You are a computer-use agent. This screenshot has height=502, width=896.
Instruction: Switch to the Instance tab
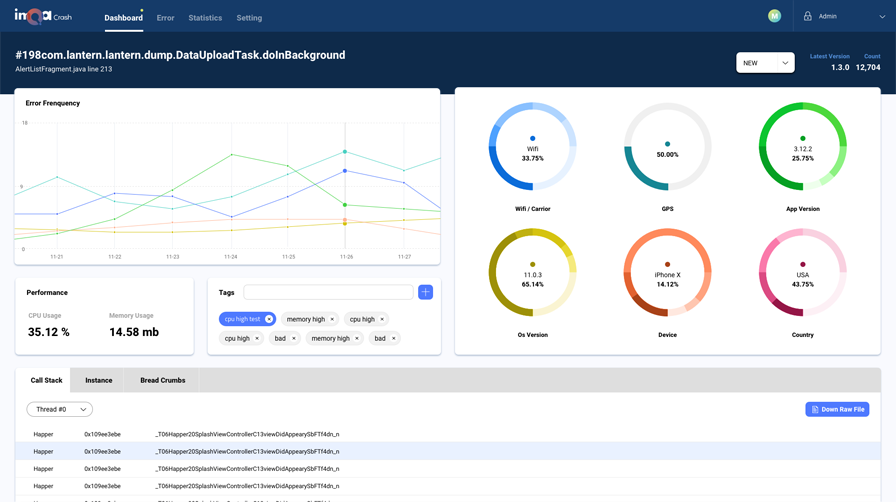pyautogui.click(x=98, y=380)
